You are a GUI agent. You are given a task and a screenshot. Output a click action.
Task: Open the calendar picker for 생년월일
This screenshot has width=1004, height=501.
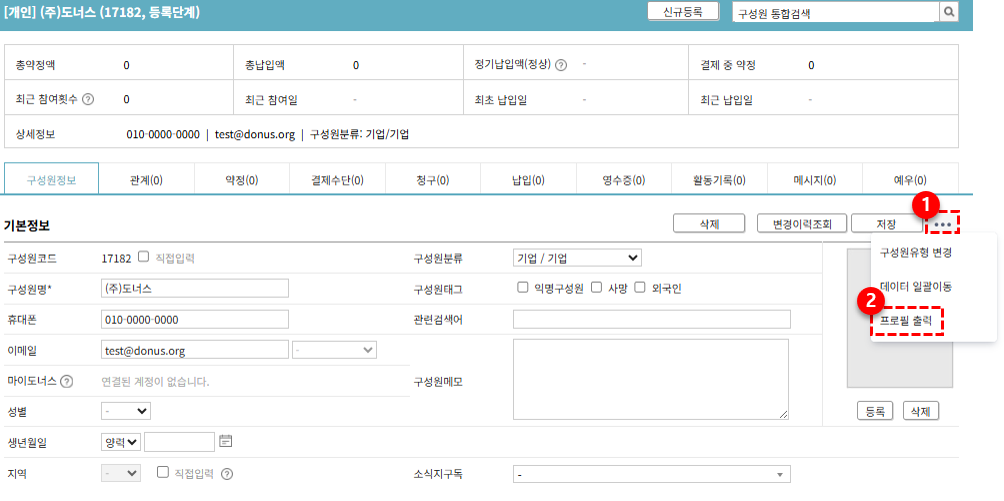225,441
